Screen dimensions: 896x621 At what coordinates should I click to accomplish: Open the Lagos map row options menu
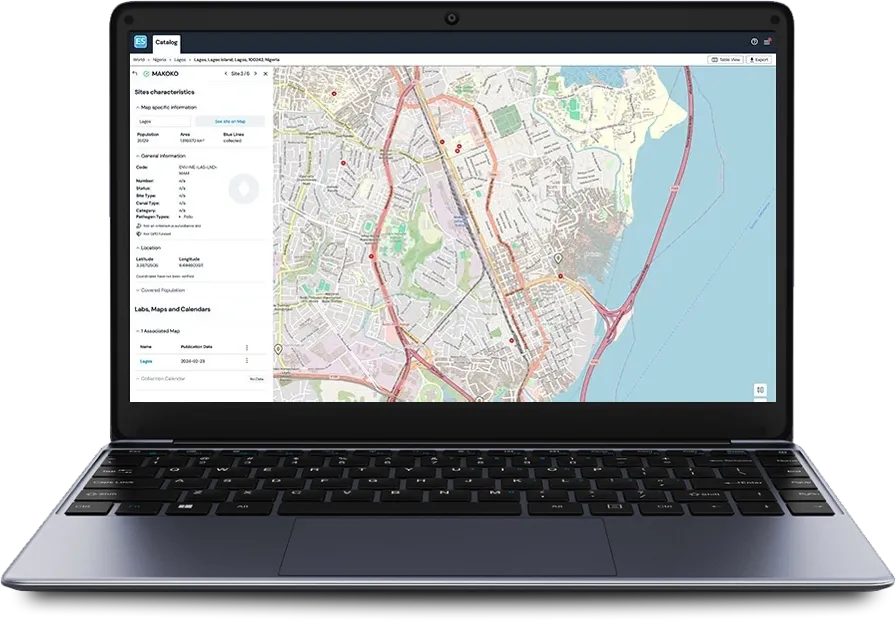(x=247, y=361)
